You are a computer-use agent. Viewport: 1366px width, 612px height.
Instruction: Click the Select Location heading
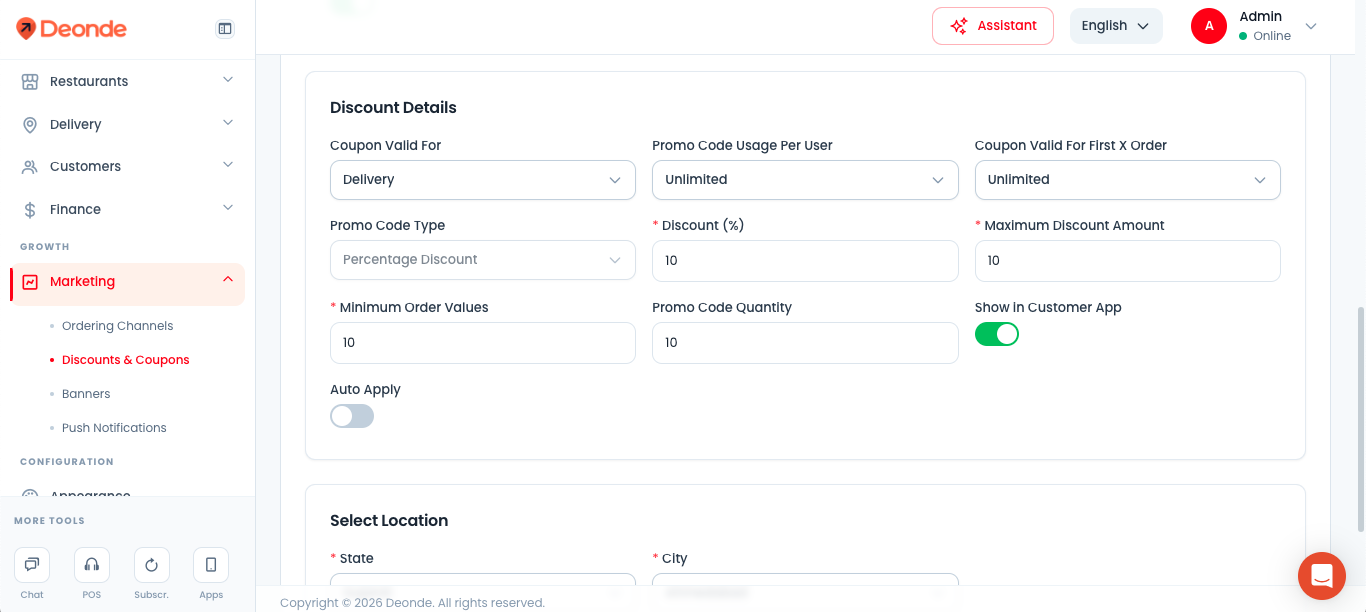pos(389,521)
